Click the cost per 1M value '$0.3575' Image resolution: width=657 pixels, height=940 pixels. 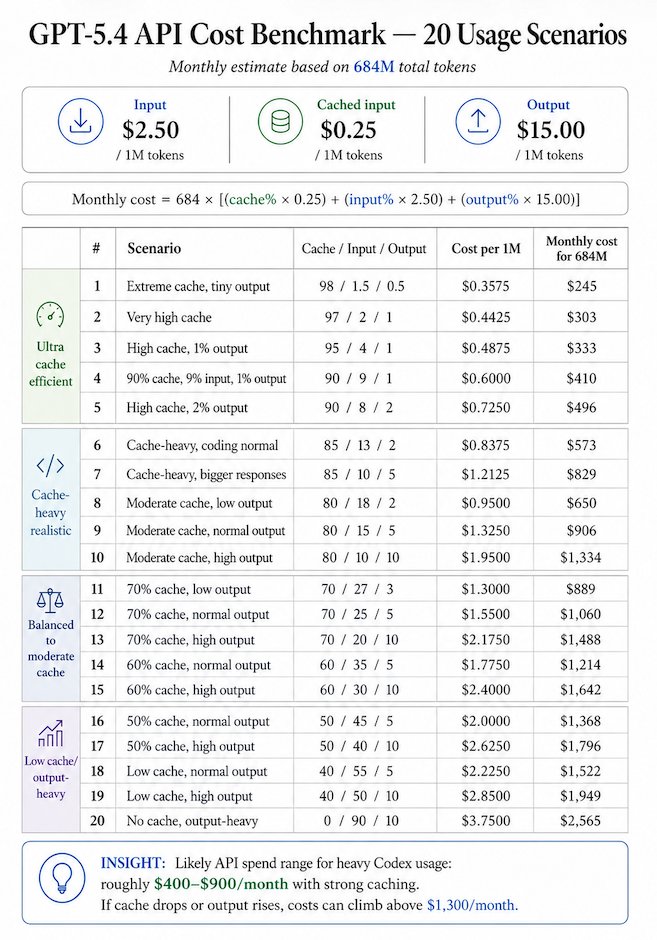(486, 286)
